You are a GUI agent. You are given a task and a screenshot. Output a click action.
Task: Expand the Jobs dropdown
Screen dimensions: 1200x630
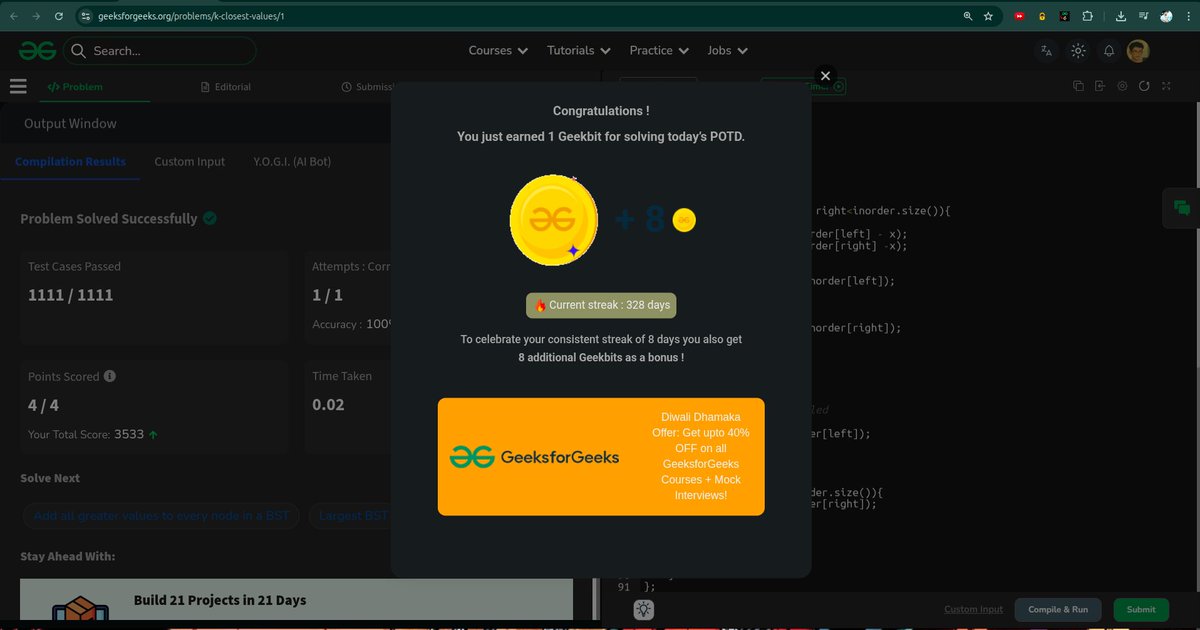coord(727,50)
